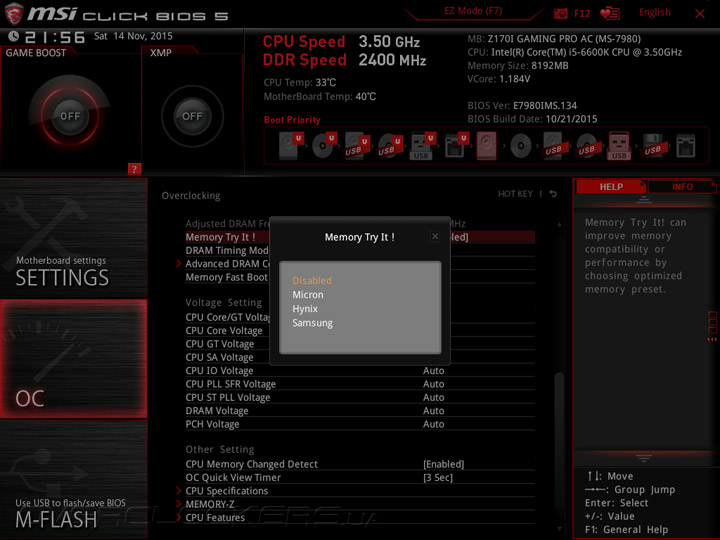This screenshot has height=540, width=720.
Task: Expand Advanced DRAM Configuration submenu arrow
Action: [x=179, y=264]
